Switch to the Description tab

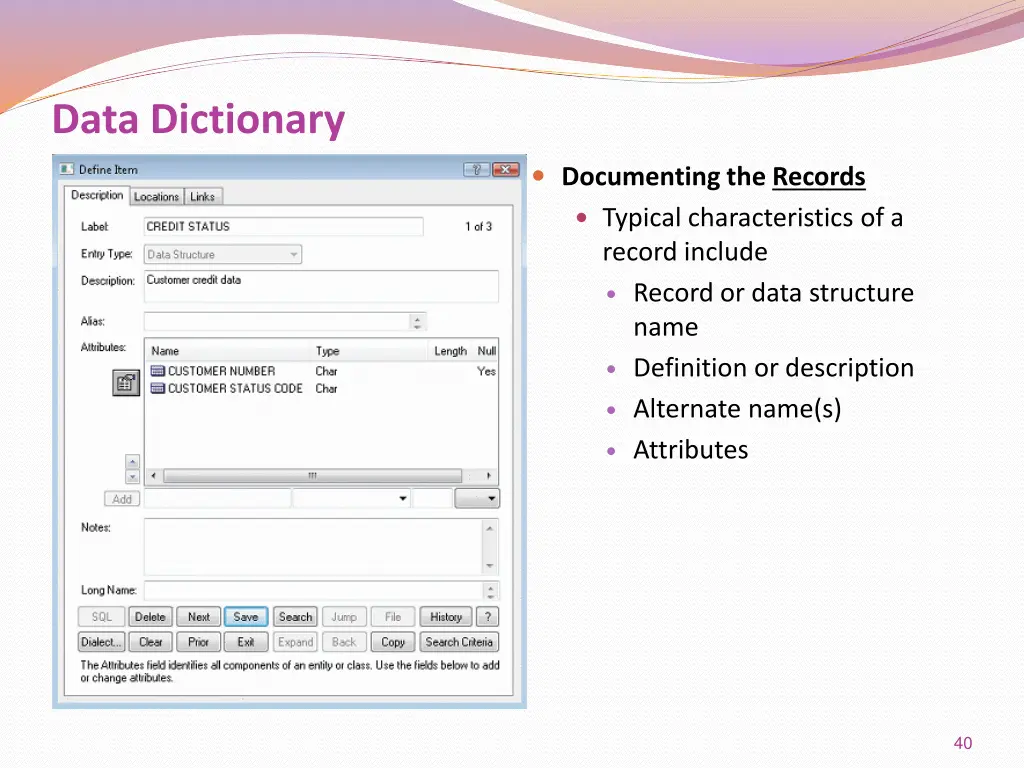tap(97, 195)
